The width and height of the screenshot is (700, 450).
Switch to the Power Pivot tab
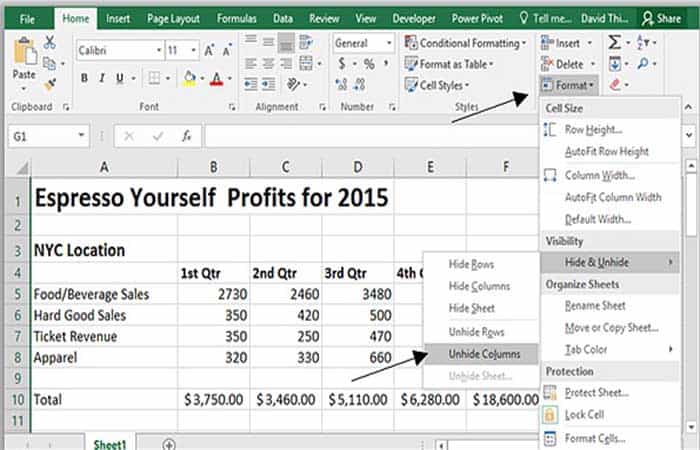point(477,19)
